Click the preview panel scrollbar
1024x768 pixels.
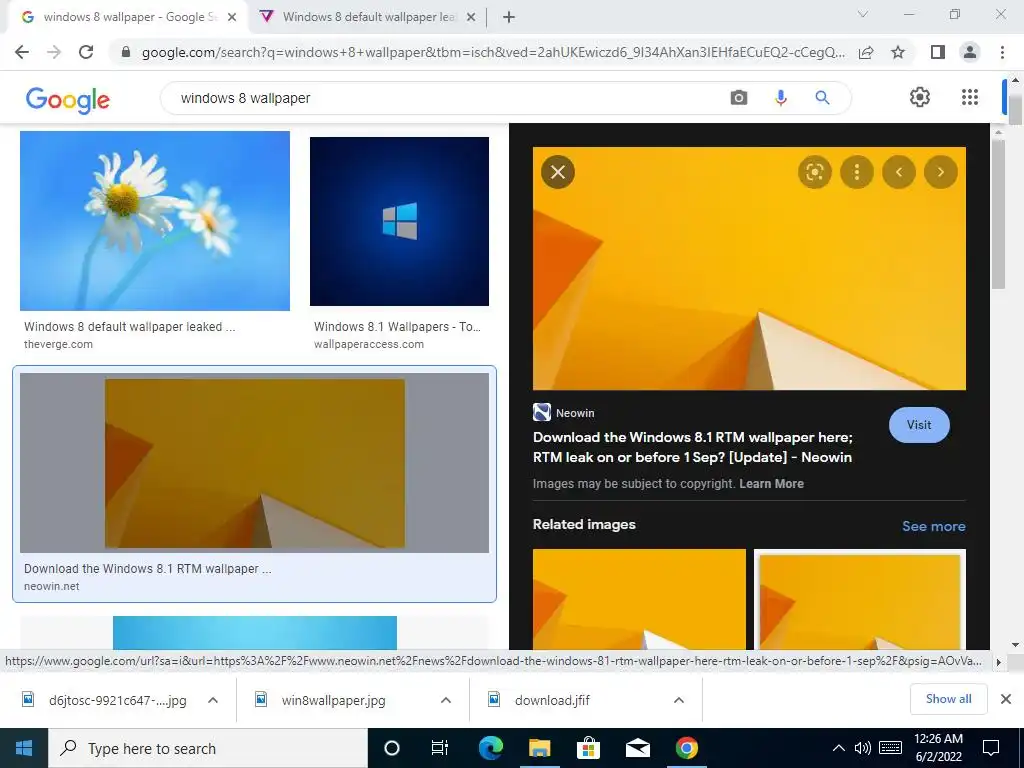tap(997, 216)
